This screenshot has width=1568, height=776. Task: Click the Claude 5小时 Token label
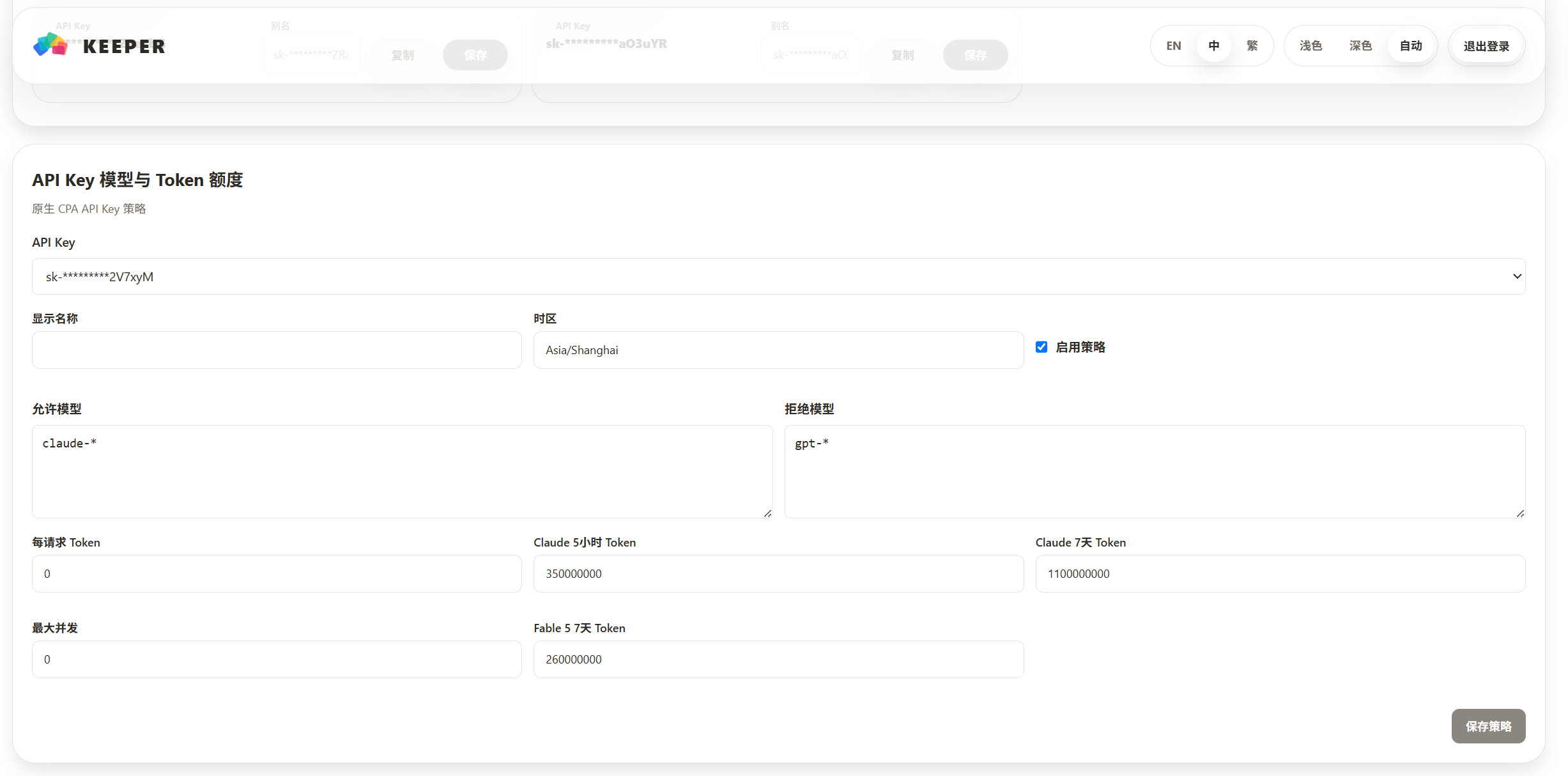pyautogui.click(x=585, y=543)
